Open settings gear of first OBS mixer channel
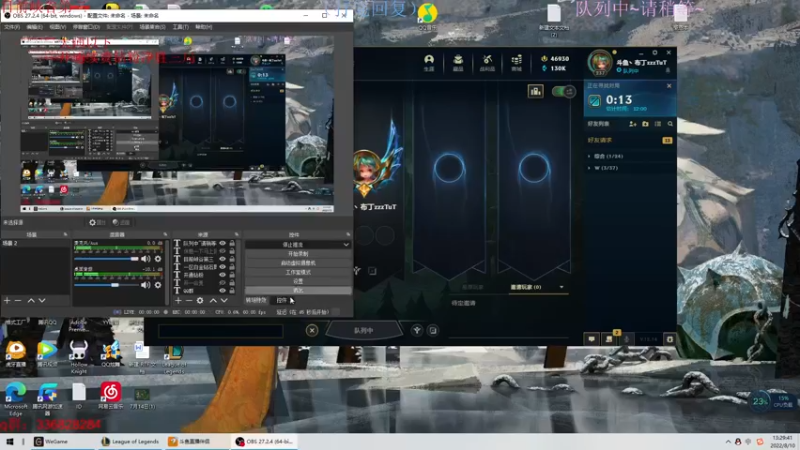The image size is (800, 450). (x=158, y=259)
